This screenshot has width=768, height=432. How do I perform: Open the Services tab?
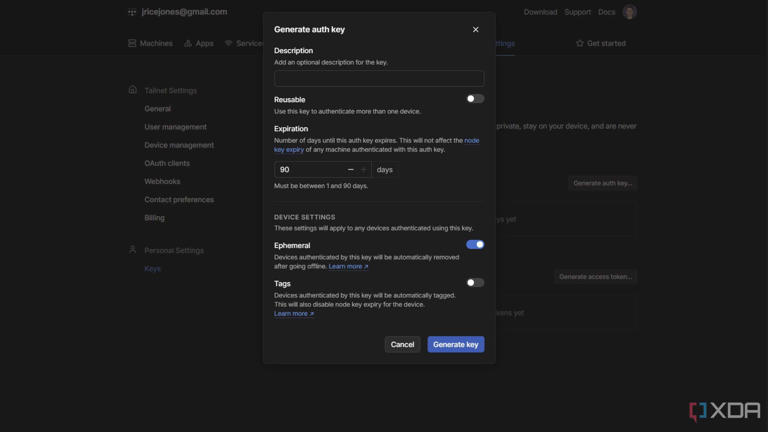(244, 44)
